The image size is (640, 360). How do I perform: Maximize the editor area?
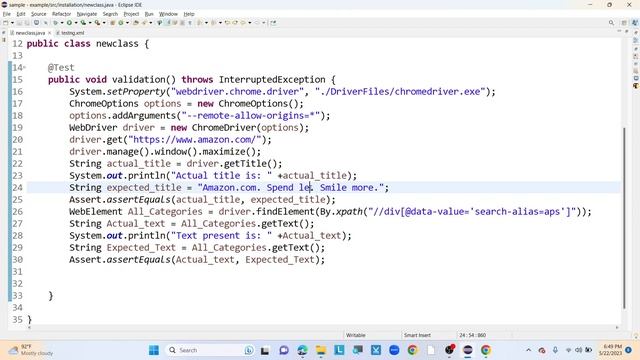coord(627,31)
